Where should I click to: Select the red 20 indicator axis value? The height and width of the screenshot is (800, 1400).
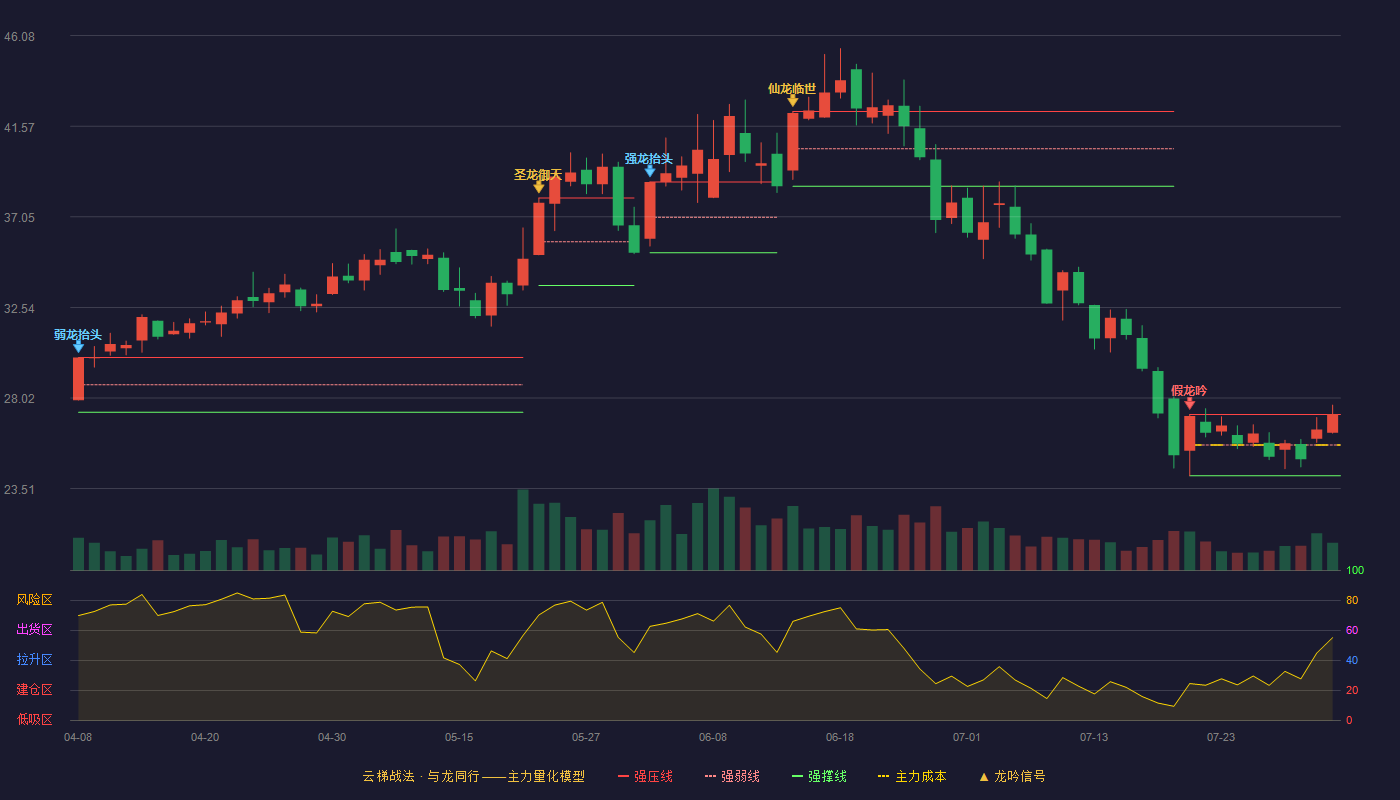click(1352, 691)
